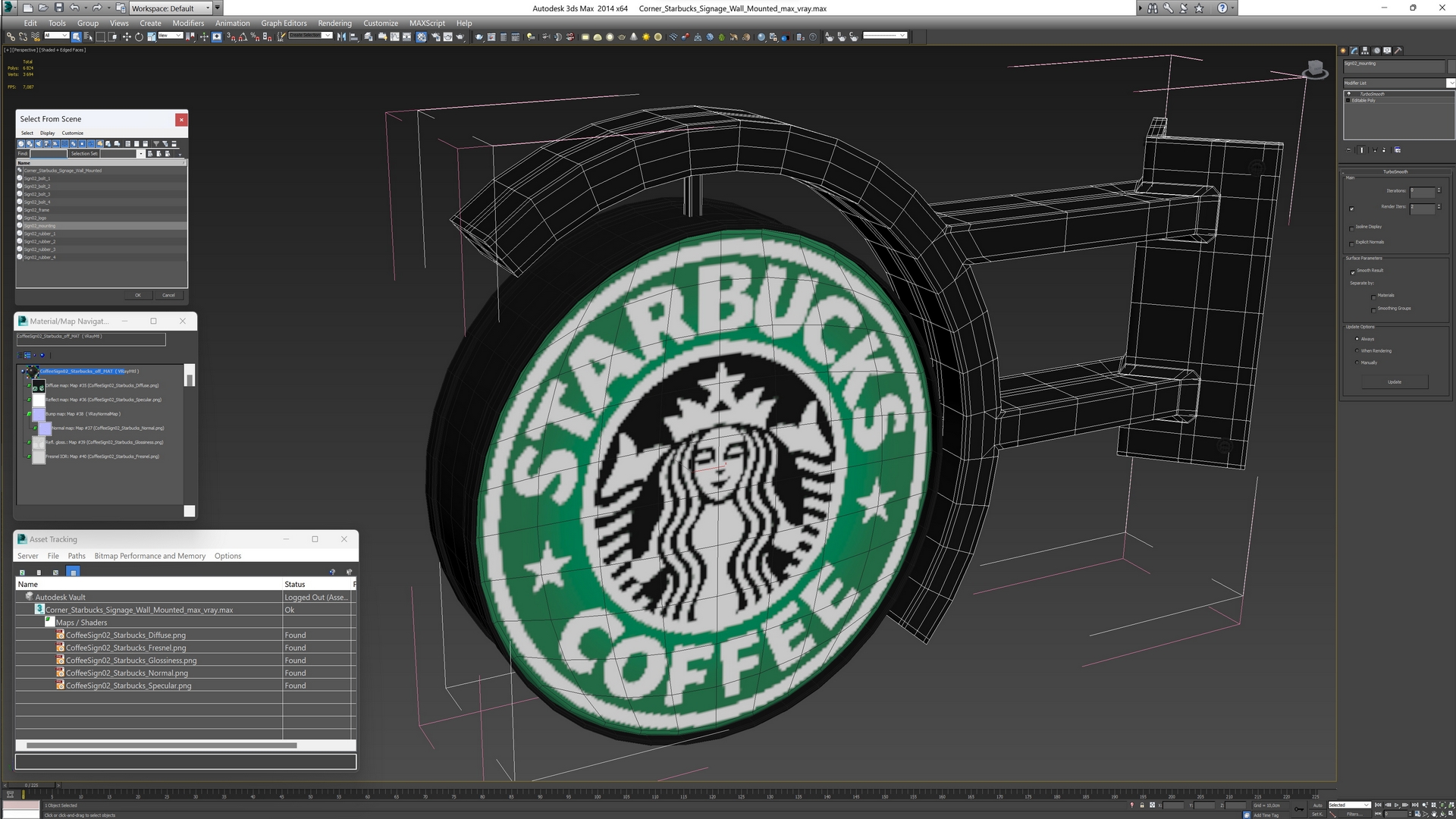The image size is (1456, 819).
Task: Click the Update button in TurboSmooth
Action: (x=1394, y=382)
